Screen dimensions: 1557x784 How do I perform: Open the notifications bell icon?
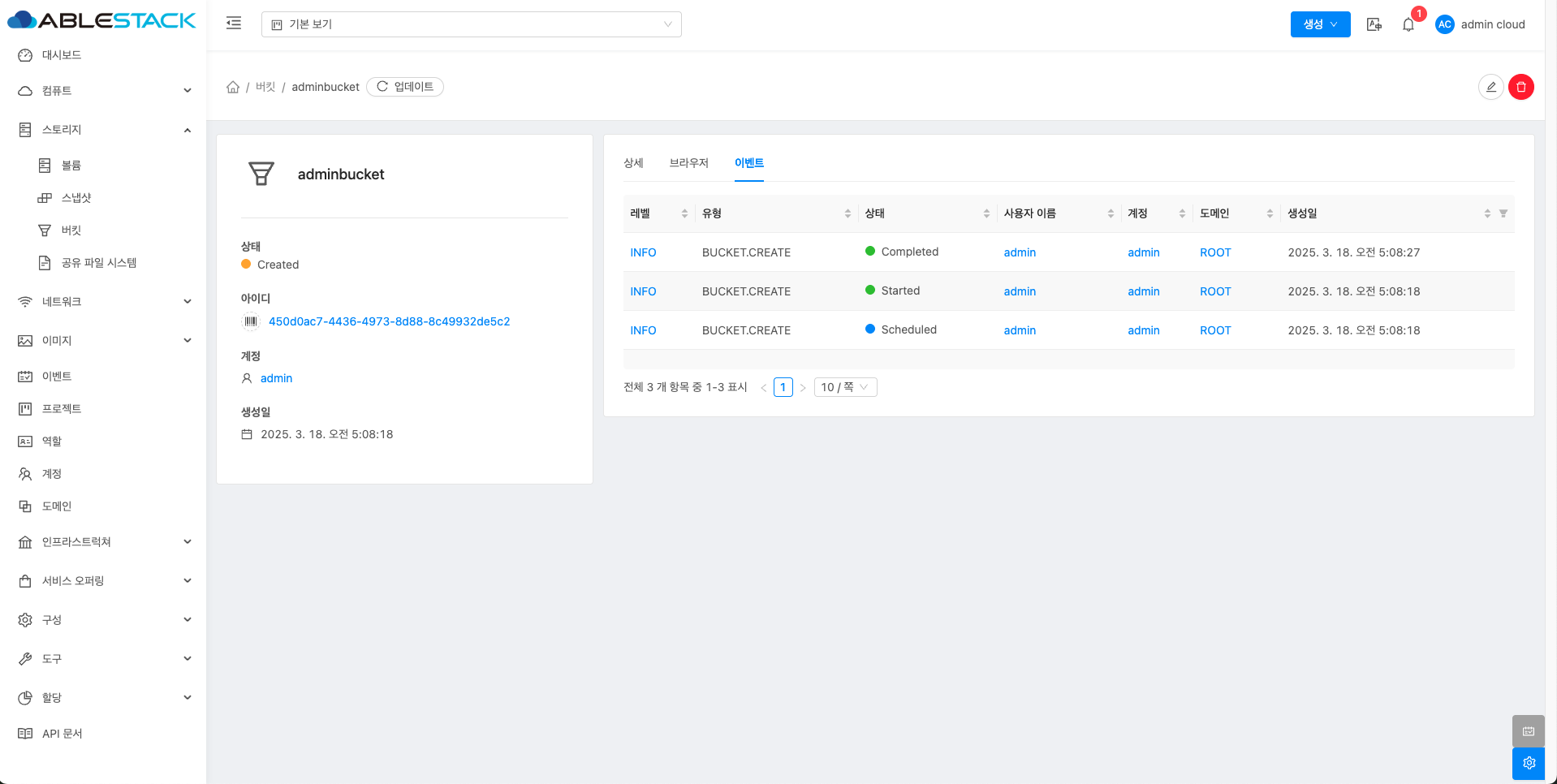[x=1408, y=24]
